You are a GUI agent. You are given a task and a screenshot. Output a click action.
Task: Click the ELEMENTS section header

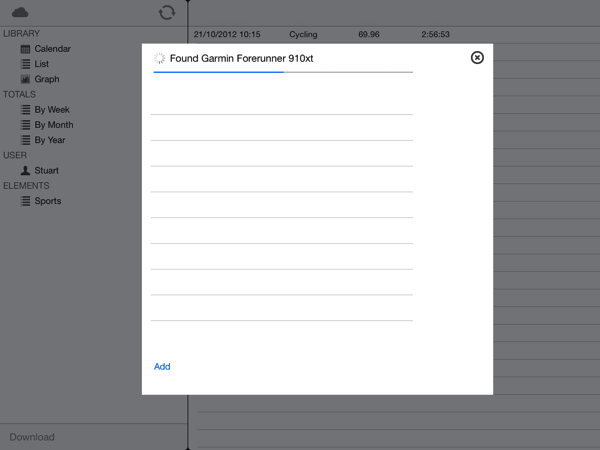click(x=26, y=186)
